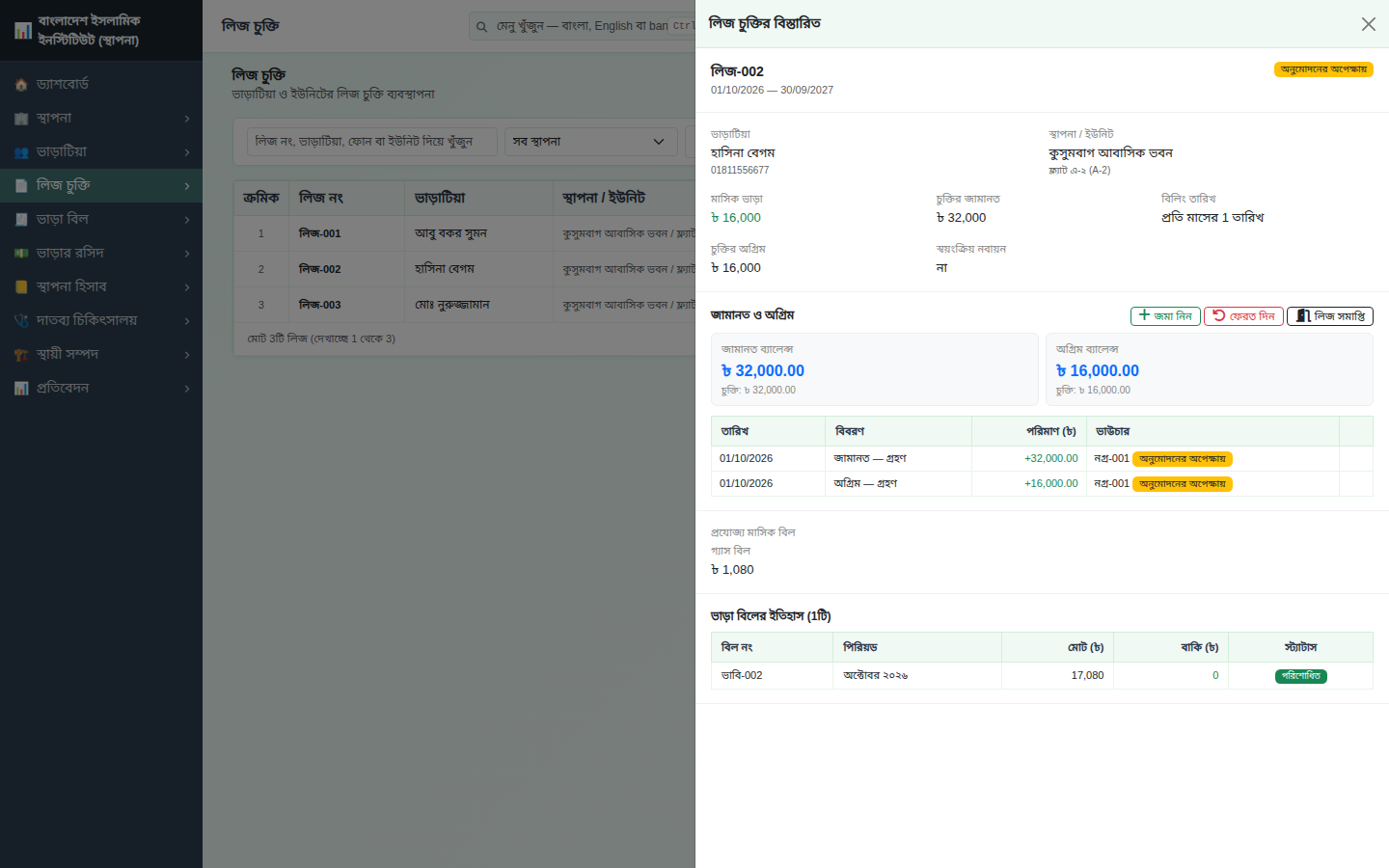Click the ফেরত দিন button

click(x=1243, y=316)
